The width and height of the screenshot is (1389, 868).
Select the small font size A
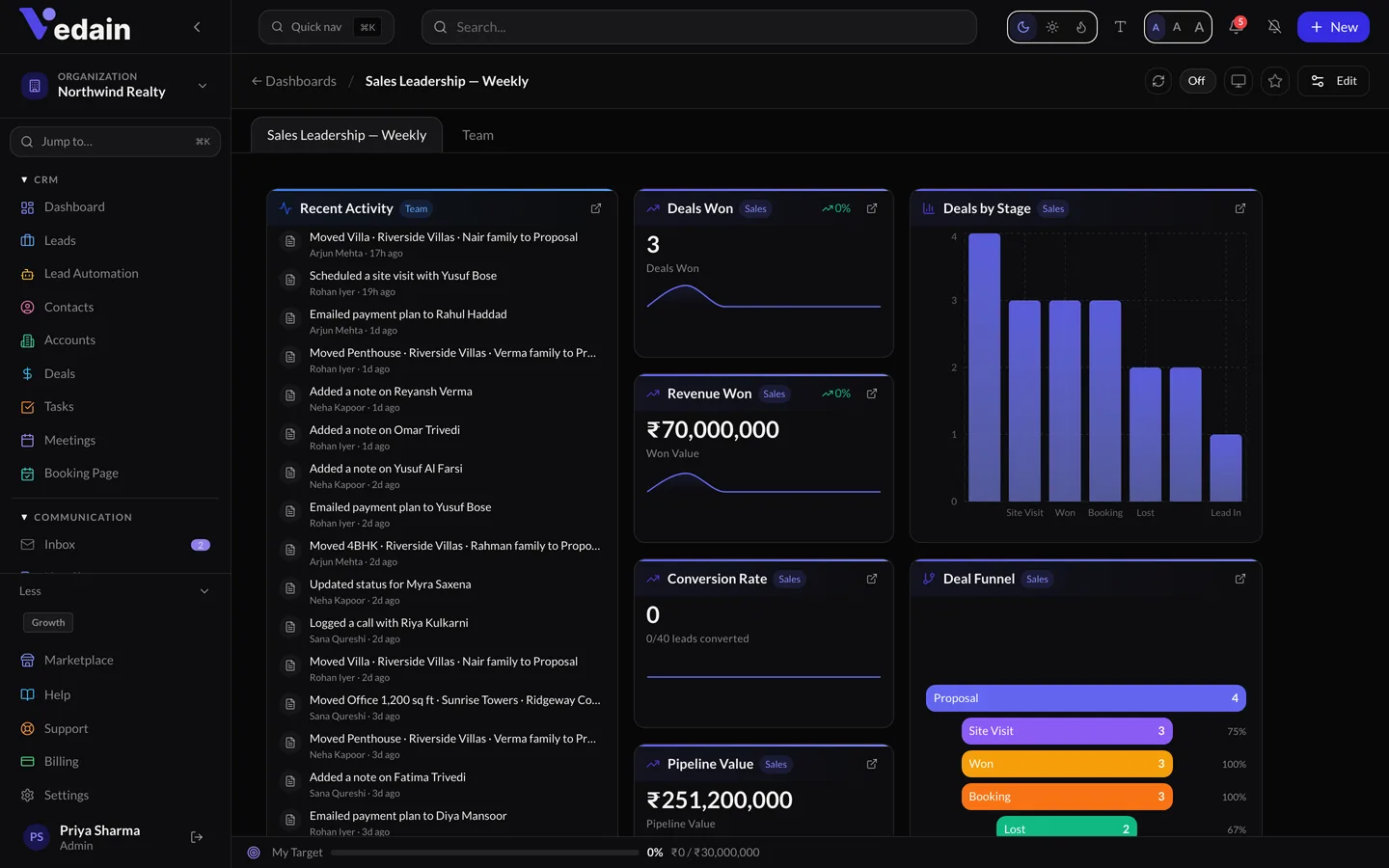pyautogui.click(x=1156, y=27)
